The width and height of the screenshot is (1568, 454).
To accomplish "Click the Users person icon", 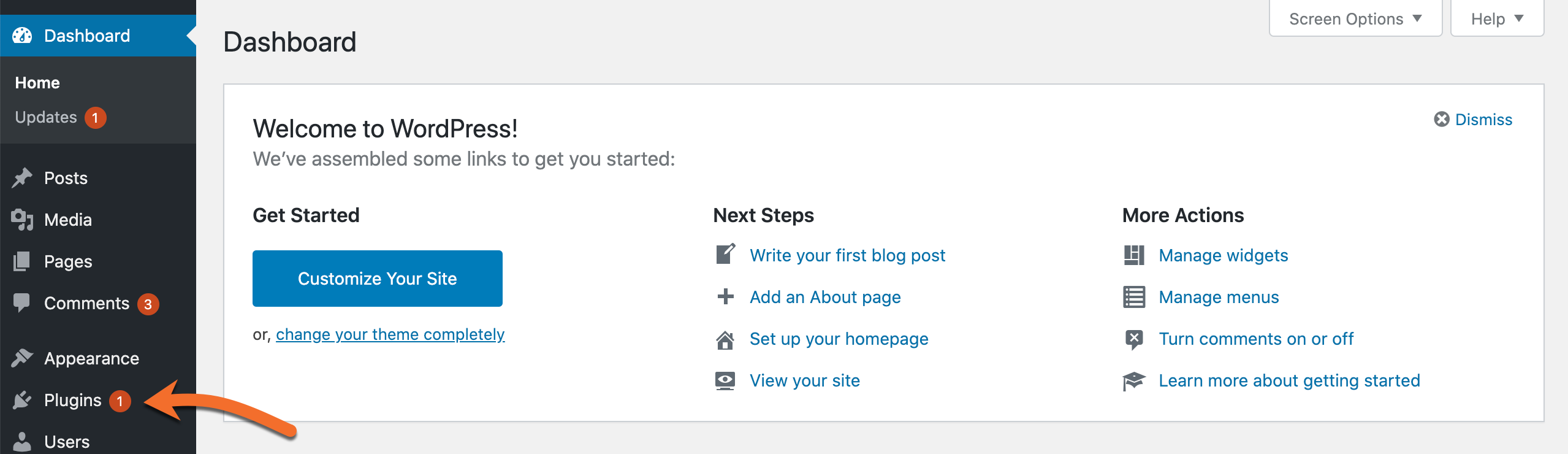I will pos(23,441).
